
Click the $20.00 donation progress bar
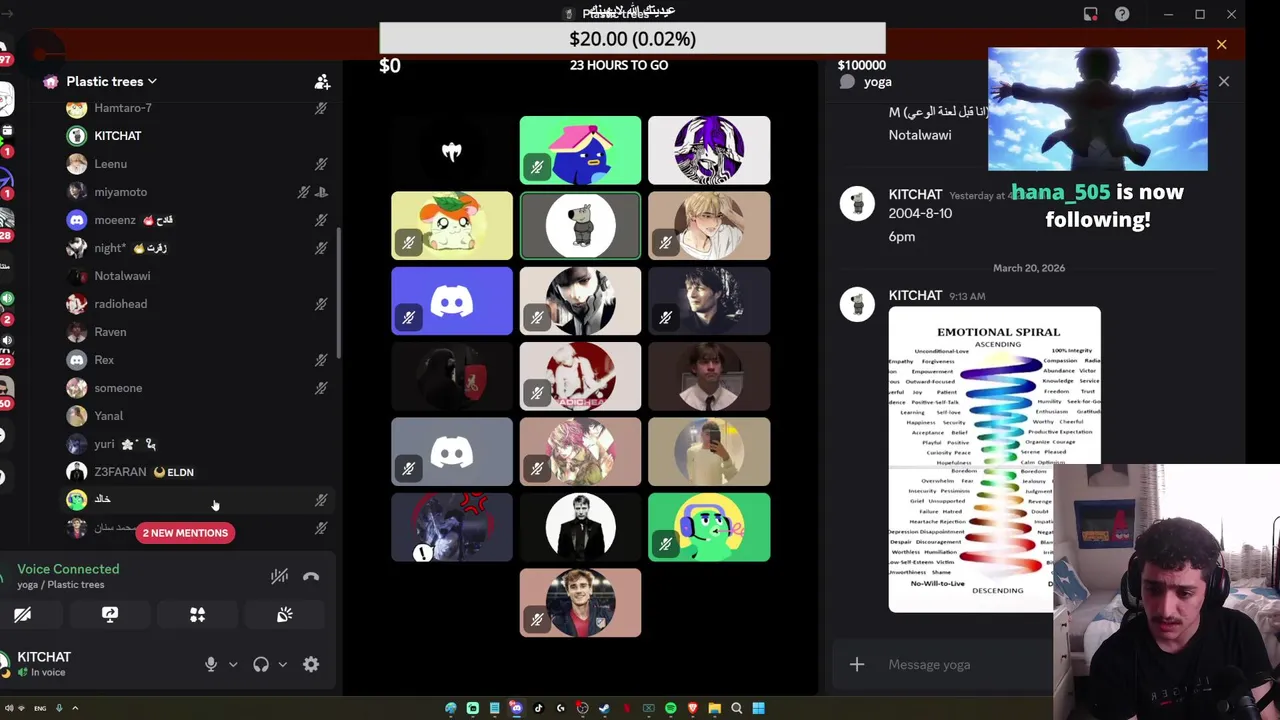coord(632,39)
